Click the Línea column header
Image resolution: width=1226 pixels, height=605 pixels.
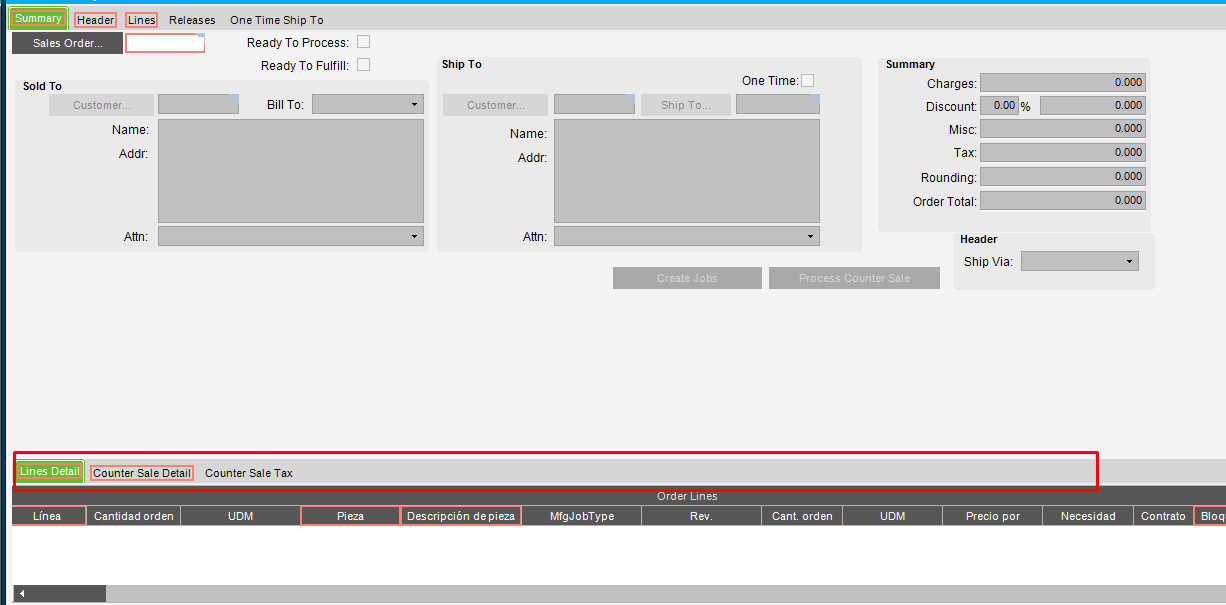point(48,516)
